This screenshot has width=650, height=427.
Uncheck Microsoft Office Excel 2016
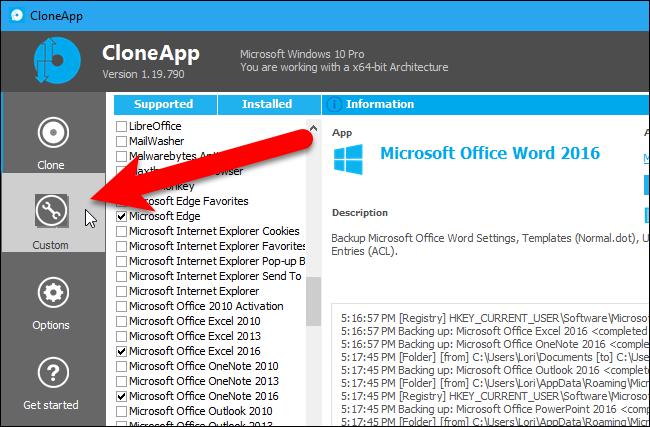(121, 351)
